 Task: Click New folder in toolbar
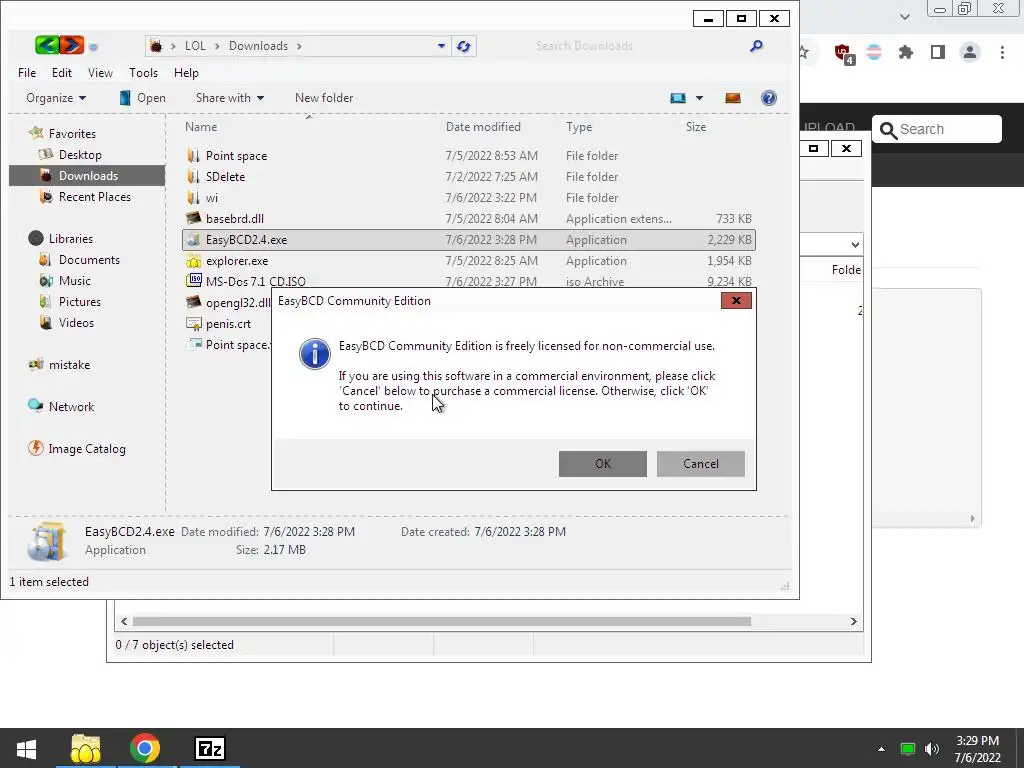pyautogui.click(x=324, y=98)
